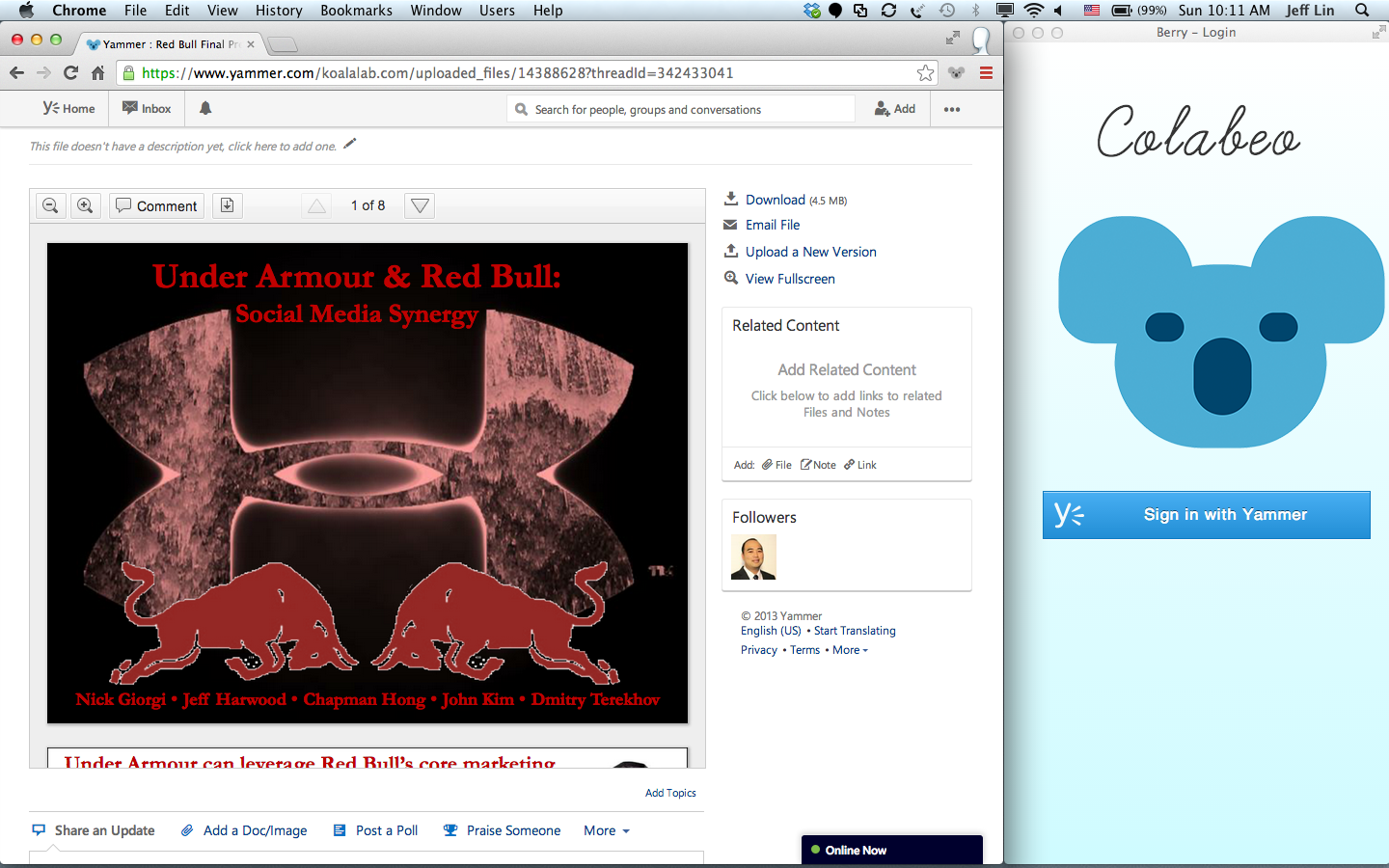Click volume icon in menu bar

[1059, 10]
